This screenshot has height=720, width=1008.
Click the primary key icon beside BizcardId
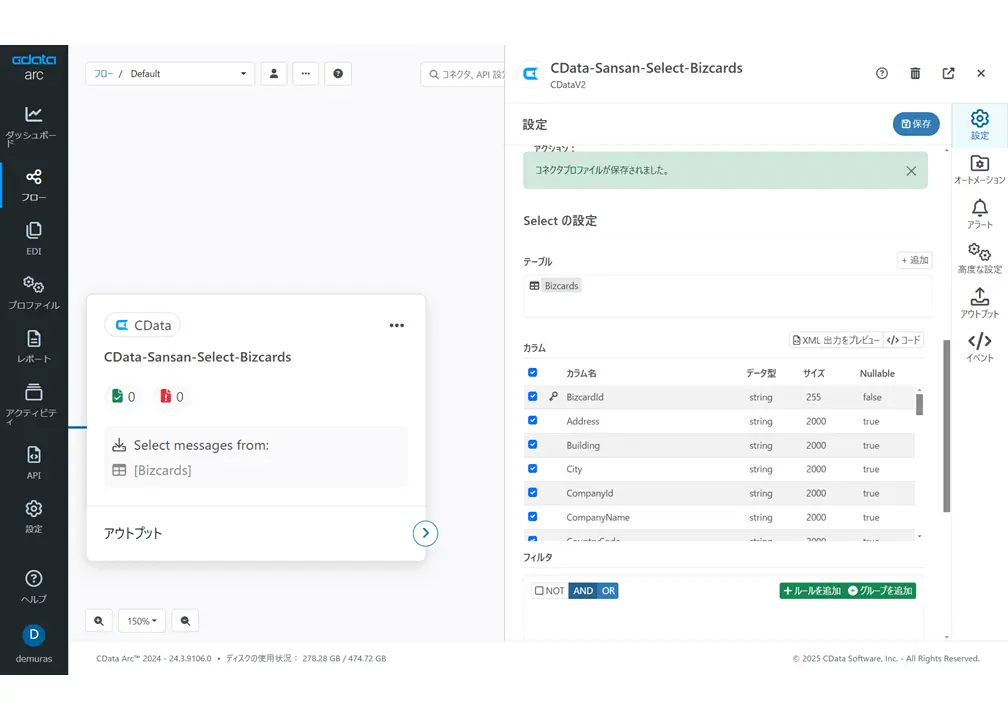(553, 397)
